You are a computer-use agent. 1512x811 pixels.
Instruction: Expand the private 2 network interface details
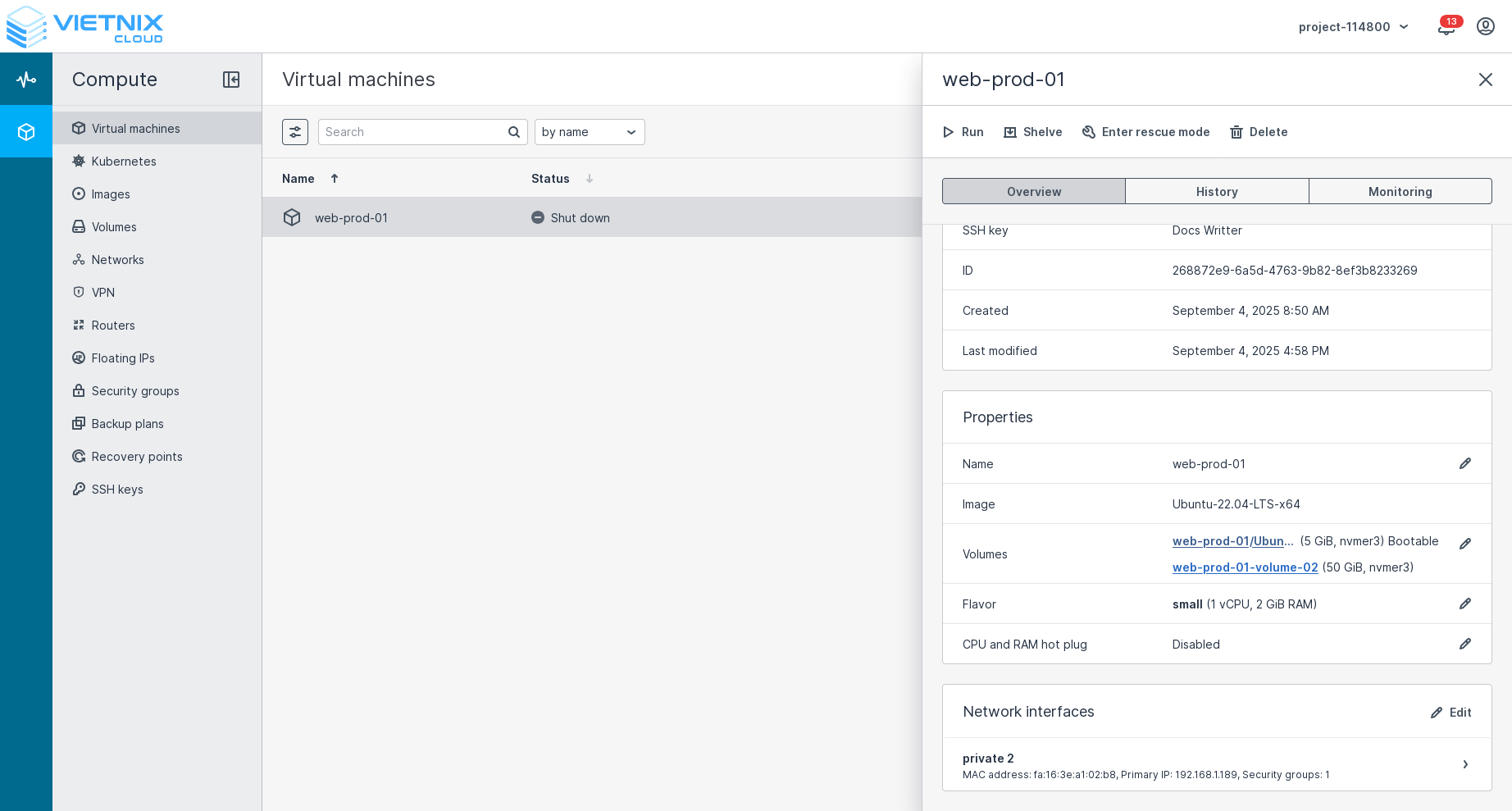[x=1465, y=764]
